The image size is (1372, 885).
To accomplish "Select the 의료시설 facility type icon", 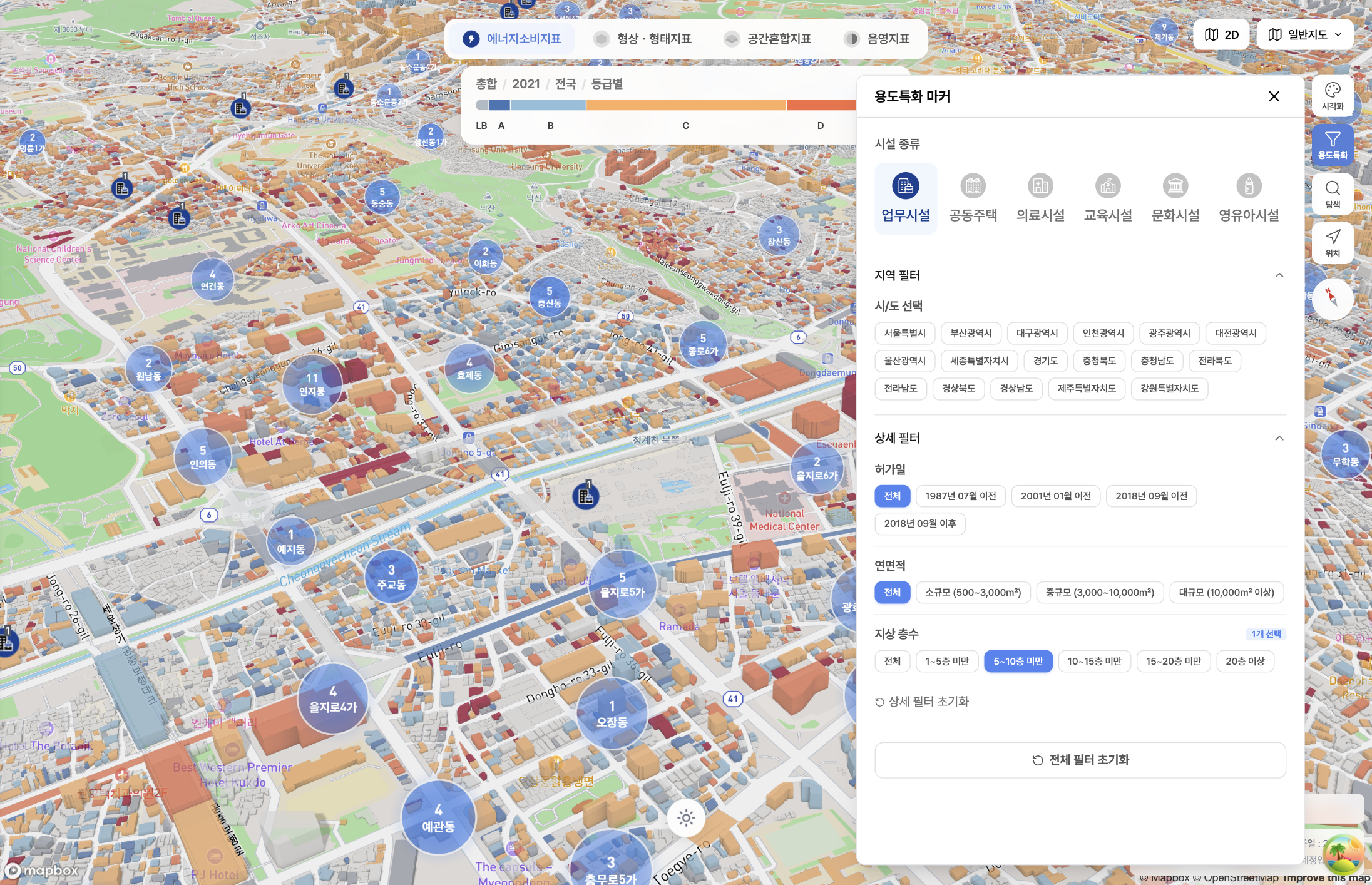I will pos(1040,198).
